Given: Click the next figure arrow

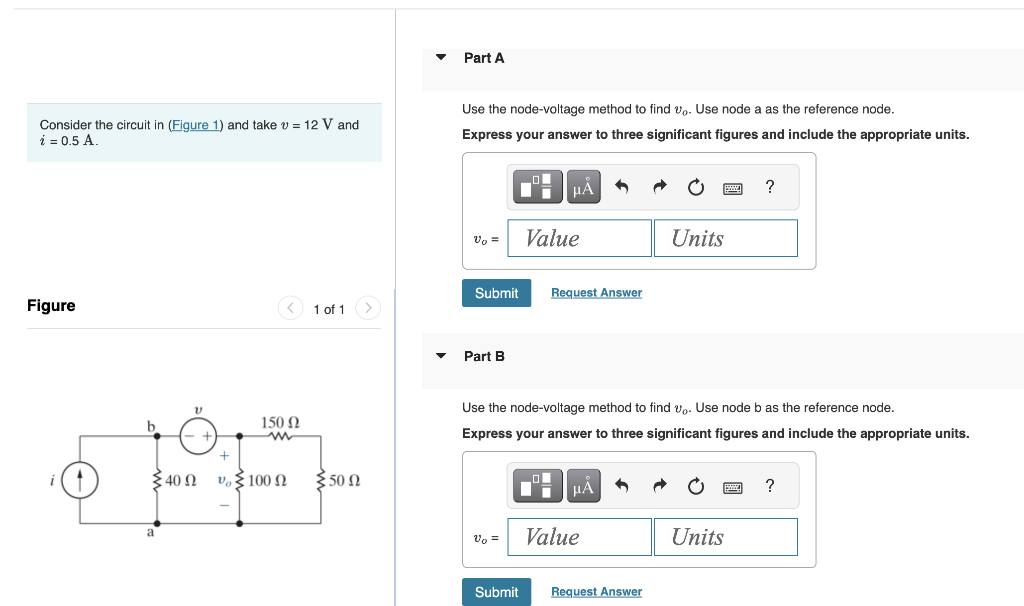Looking at the screenshot, I should [368, 308].
